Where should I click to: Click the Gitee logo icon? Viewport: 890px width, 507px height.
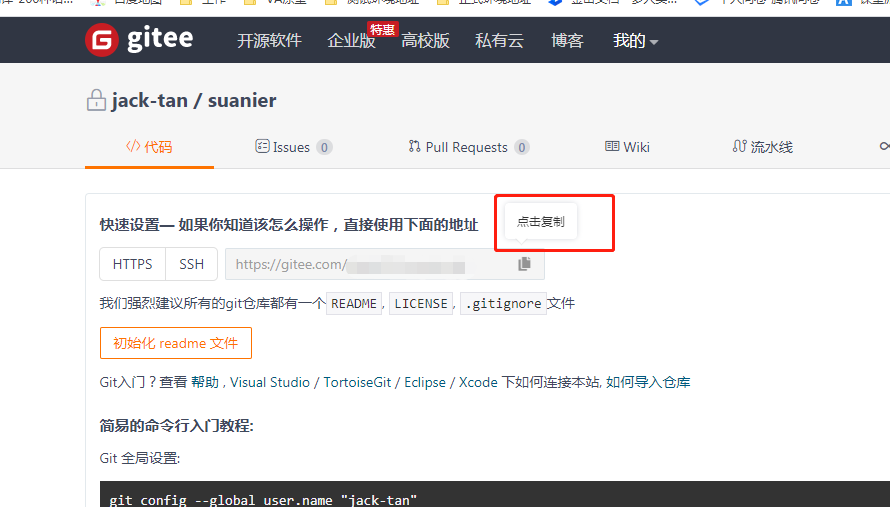[102, 40]
